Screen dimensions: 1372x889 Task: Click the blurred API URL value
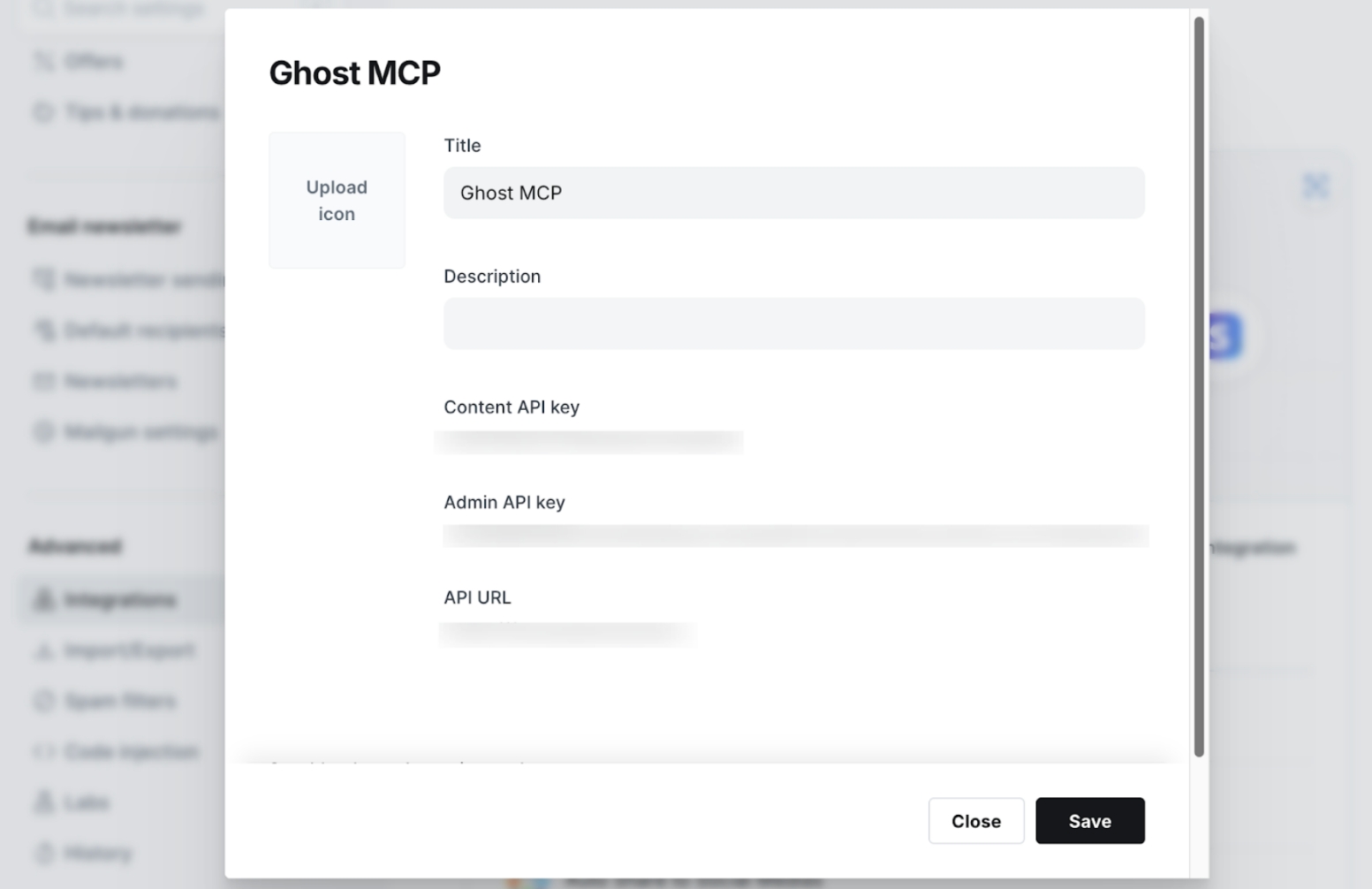click(x=567, y=634)
